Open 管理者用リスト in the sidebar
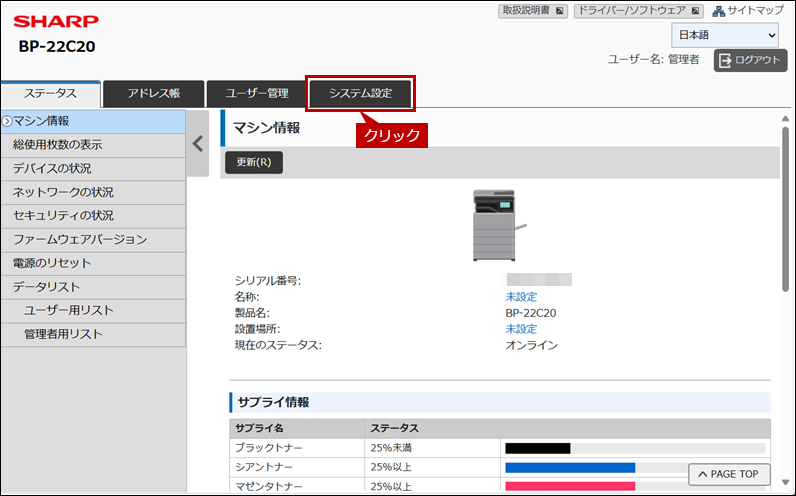Screen dimensions: 796x496 (x=93, y=335)
